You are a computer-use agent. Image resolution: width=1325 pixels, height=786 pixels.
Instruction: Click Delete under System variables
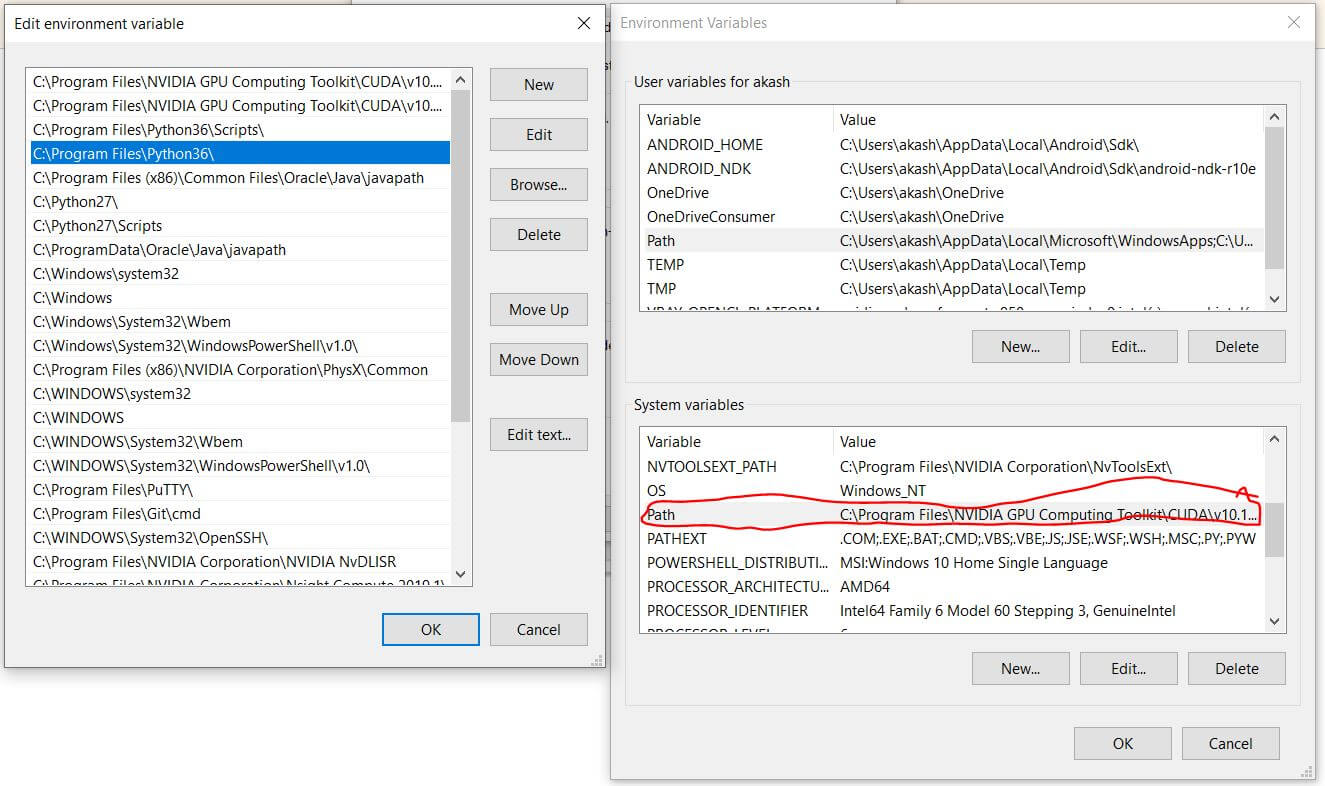tap(1236, 668)
